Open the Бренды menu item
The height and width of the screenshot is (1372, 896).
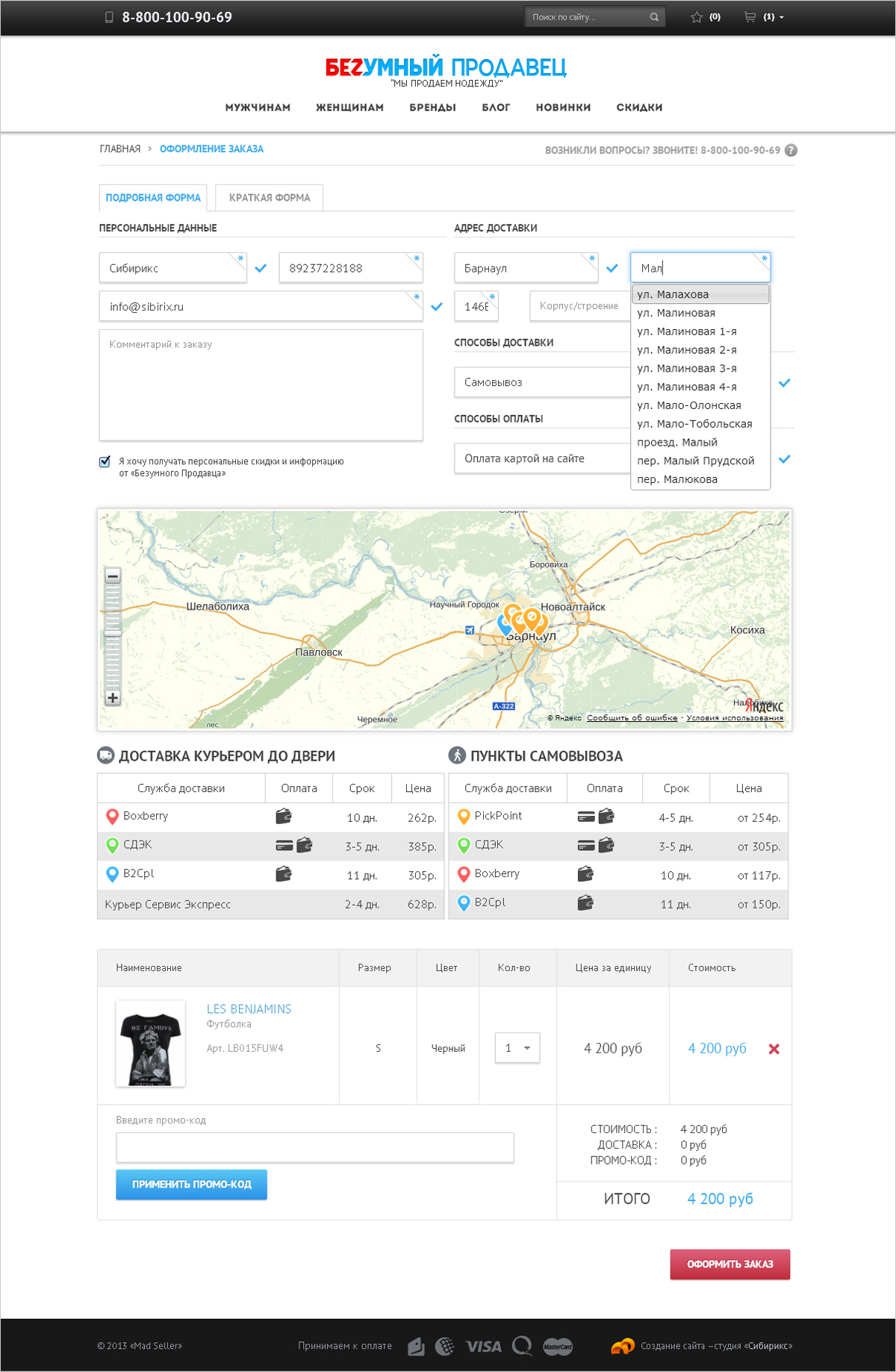tap(432, 107)
